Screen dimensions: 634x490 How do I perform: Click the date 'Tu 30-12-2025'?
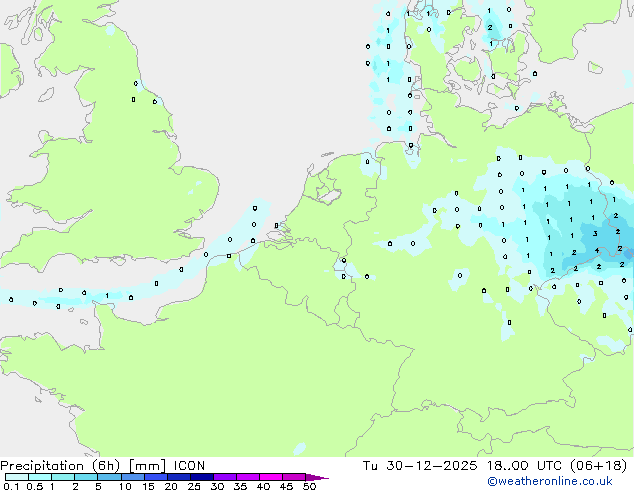420,466
